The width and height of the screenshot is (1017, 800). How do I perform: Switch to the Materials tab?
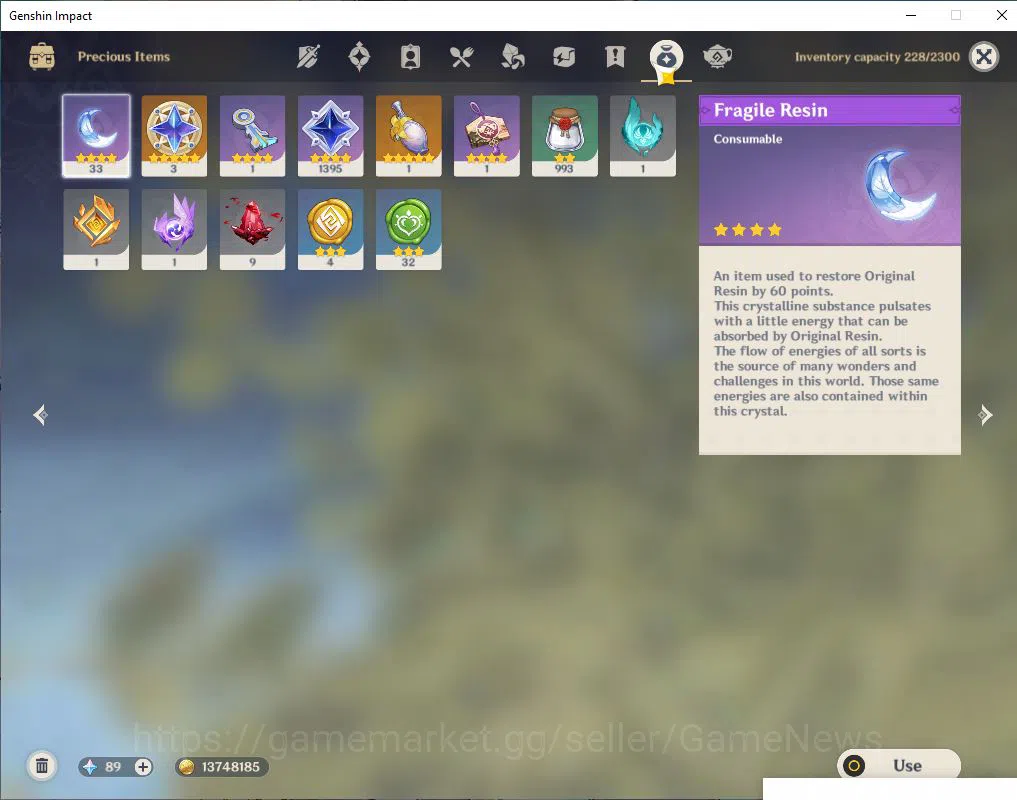pyautogui.click(x=512, y=57)
